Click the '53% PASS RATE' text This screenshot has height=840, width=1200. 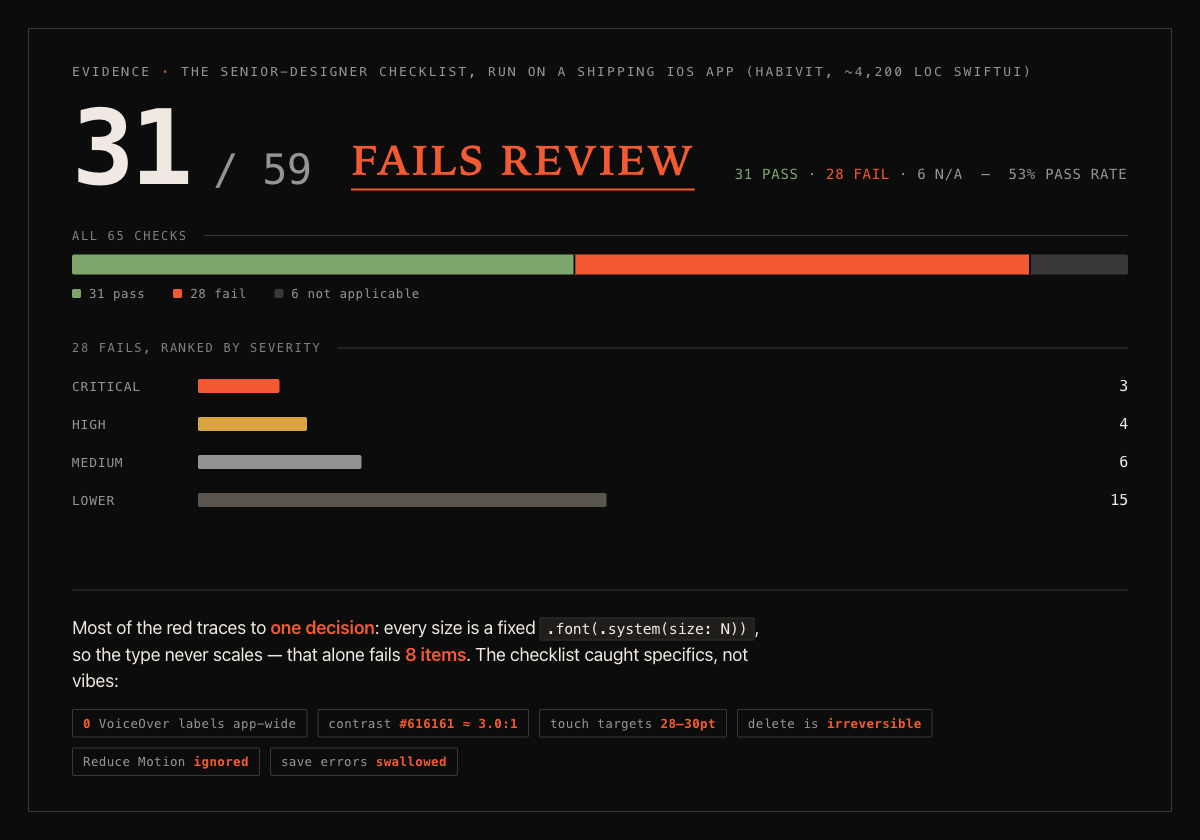coord(1067,174)
